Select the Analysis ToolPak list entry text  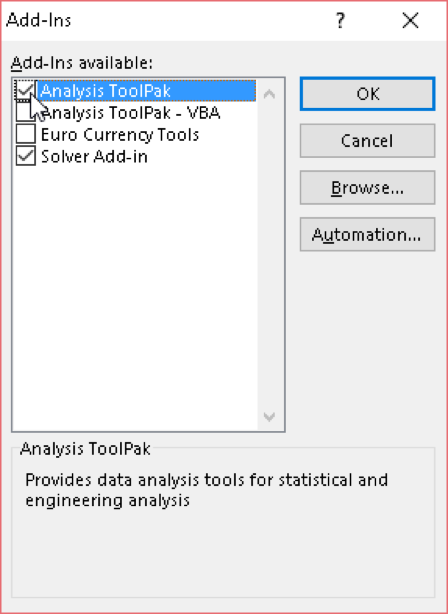(x=106, y=91)
